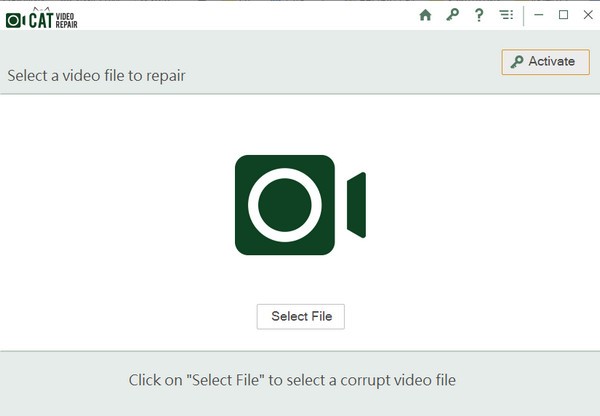
Task: Click the large green camcorder graphic
Action: pyautogui.click(x=300, y=205)
